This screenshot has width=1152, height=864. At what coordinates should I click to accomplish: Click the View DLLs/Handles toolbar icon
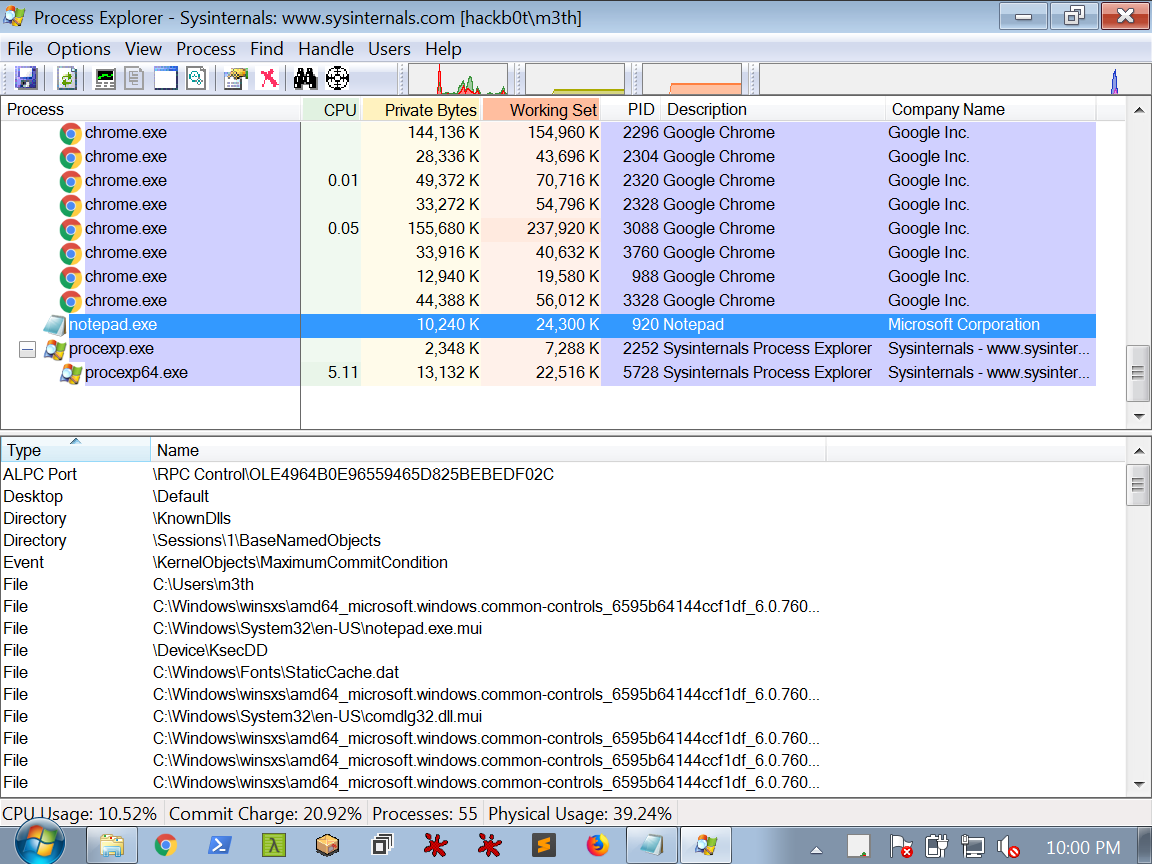click(196, 79)
